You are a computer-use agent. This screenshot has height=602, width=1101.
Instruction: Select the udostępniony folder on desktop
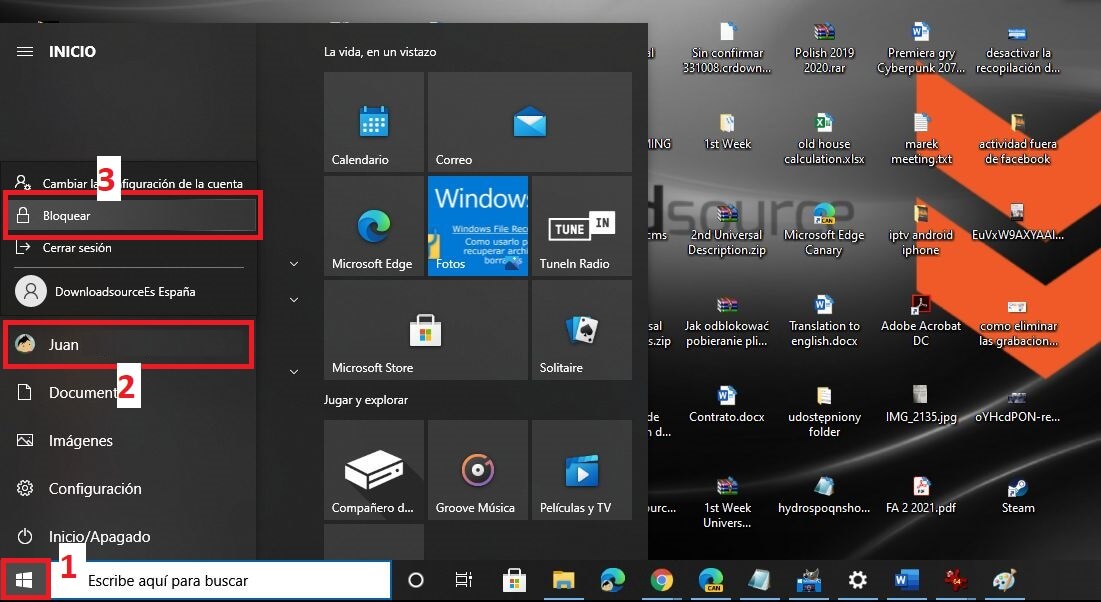(x=824, y=412)
